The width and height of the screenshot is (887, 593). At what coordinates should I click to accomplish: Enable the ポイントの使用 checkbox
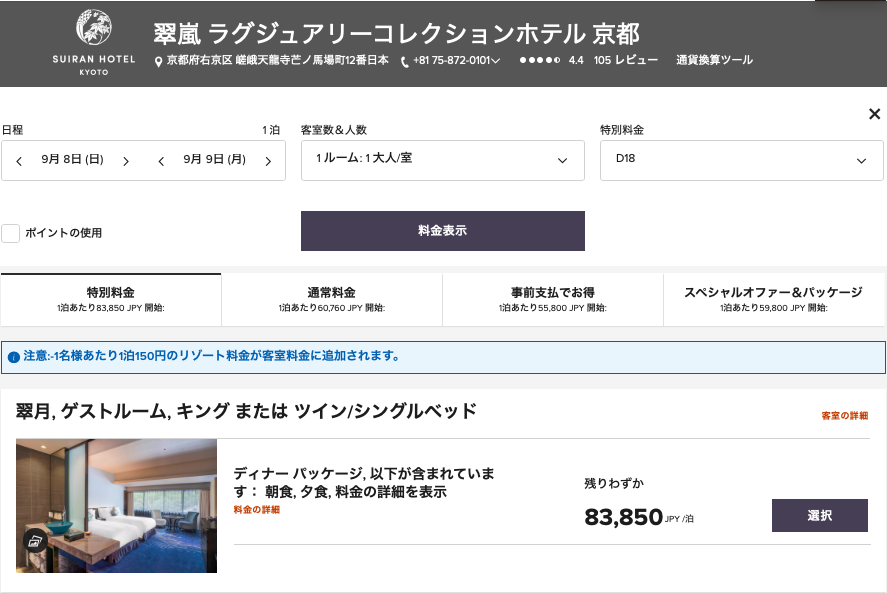(x=10, y=233)
